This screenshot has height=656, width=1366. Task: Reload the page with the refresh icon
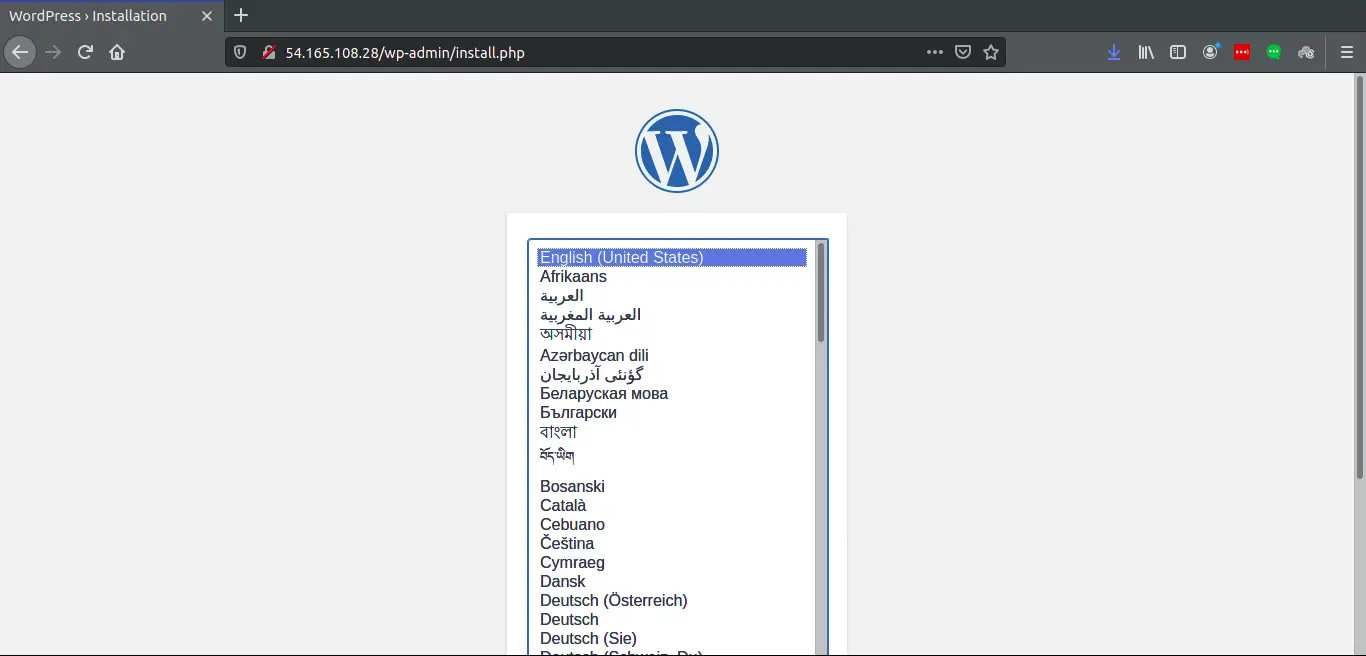click(85, 52)
